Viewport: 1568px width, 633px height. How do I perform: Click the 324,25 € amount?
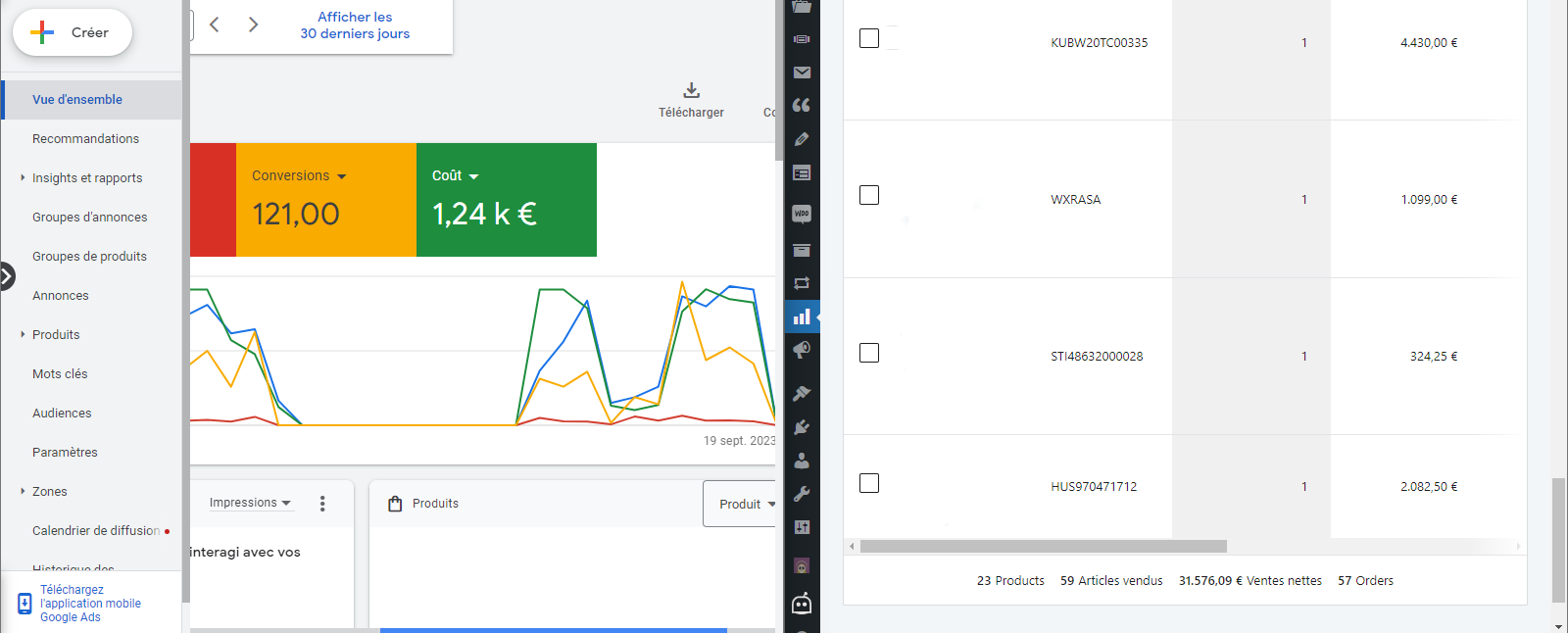tap(1434, 357)
